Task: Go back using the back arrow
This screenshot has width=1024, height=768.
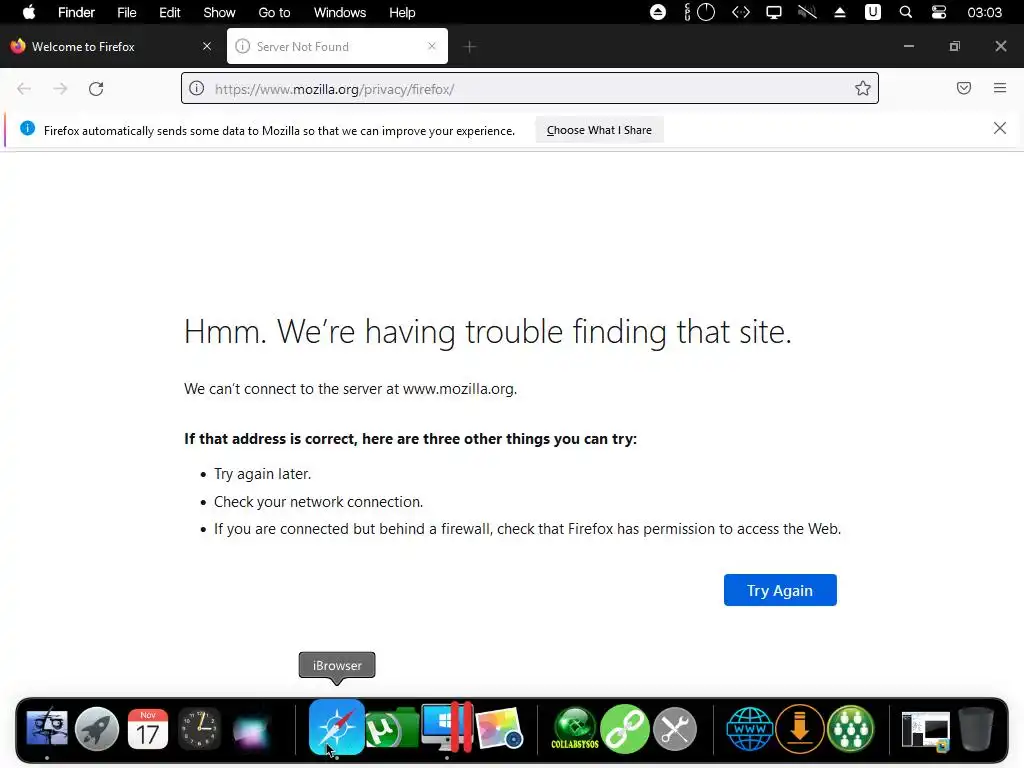Action: tap(24, 89)
